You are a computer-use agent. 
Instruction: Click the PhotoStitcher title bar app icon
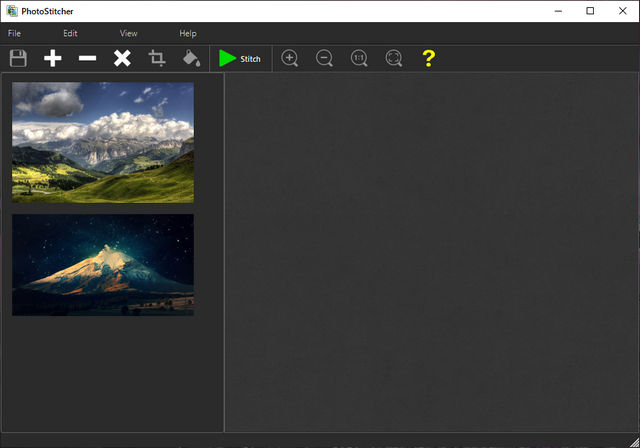coord(11,10)
